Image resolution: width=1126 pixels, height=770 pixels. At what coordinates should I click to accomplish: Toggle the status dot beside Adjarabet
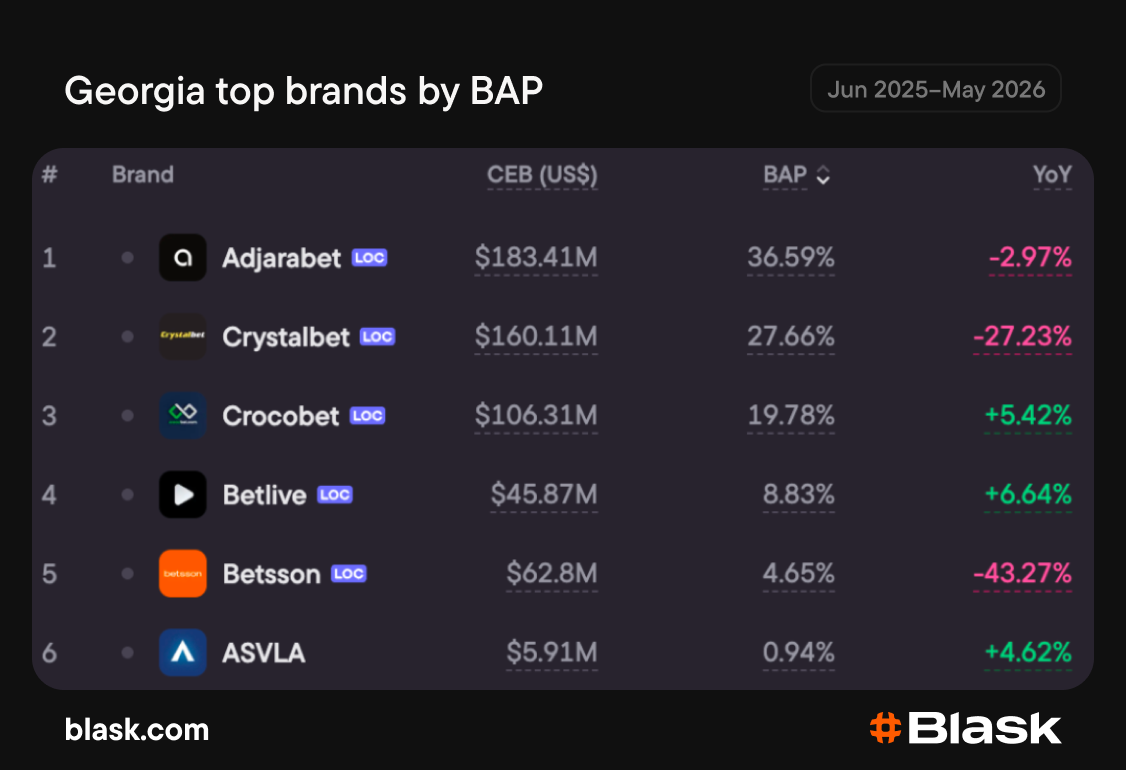point(128,257)
